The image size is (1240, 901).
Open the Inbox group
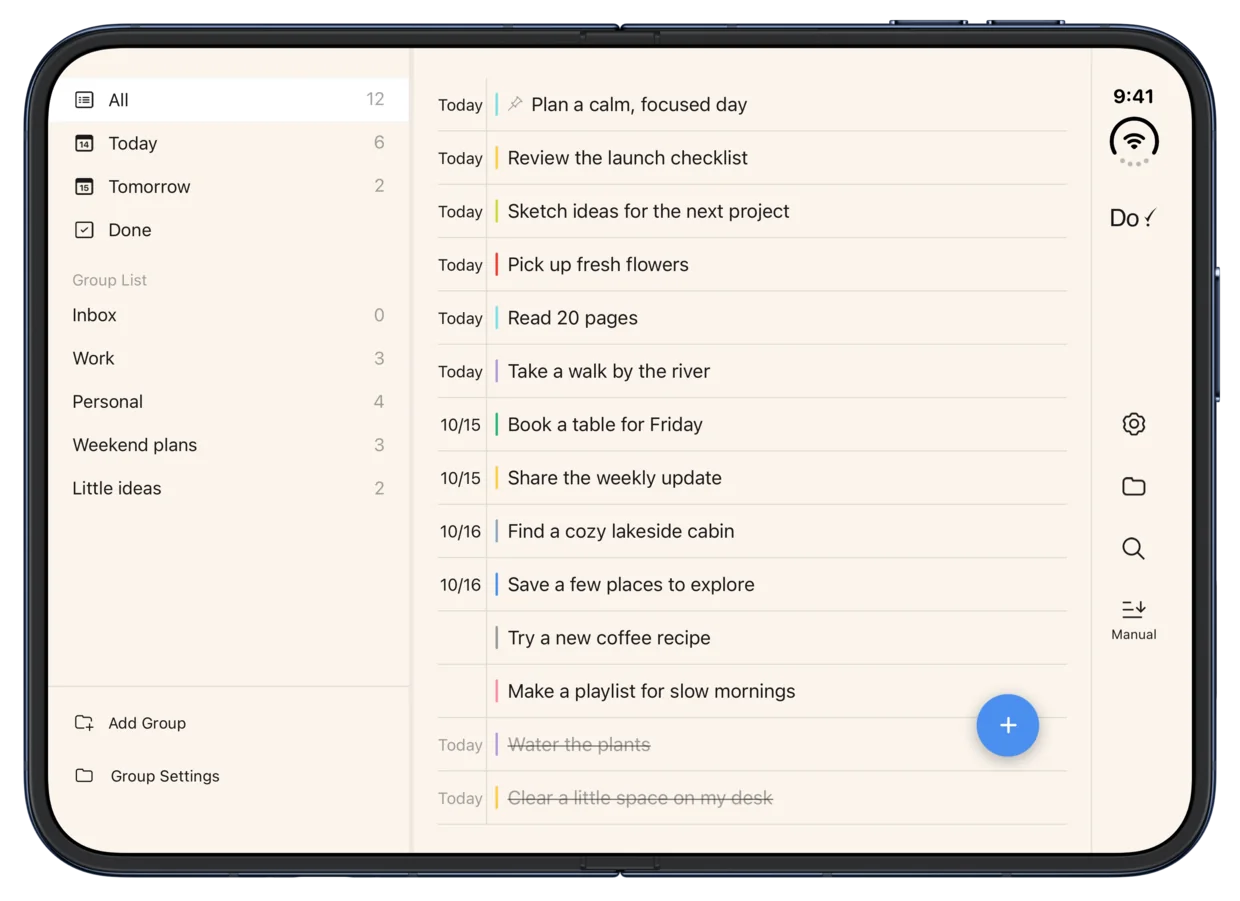(229, 315)
